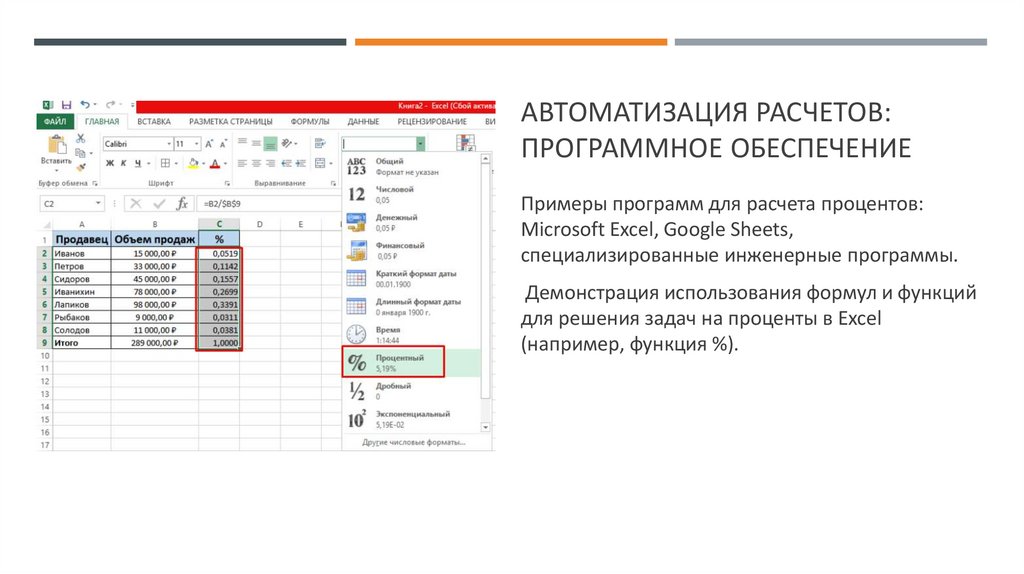
Task: Open Другие числовые форматы link
Action: point(414,442)
